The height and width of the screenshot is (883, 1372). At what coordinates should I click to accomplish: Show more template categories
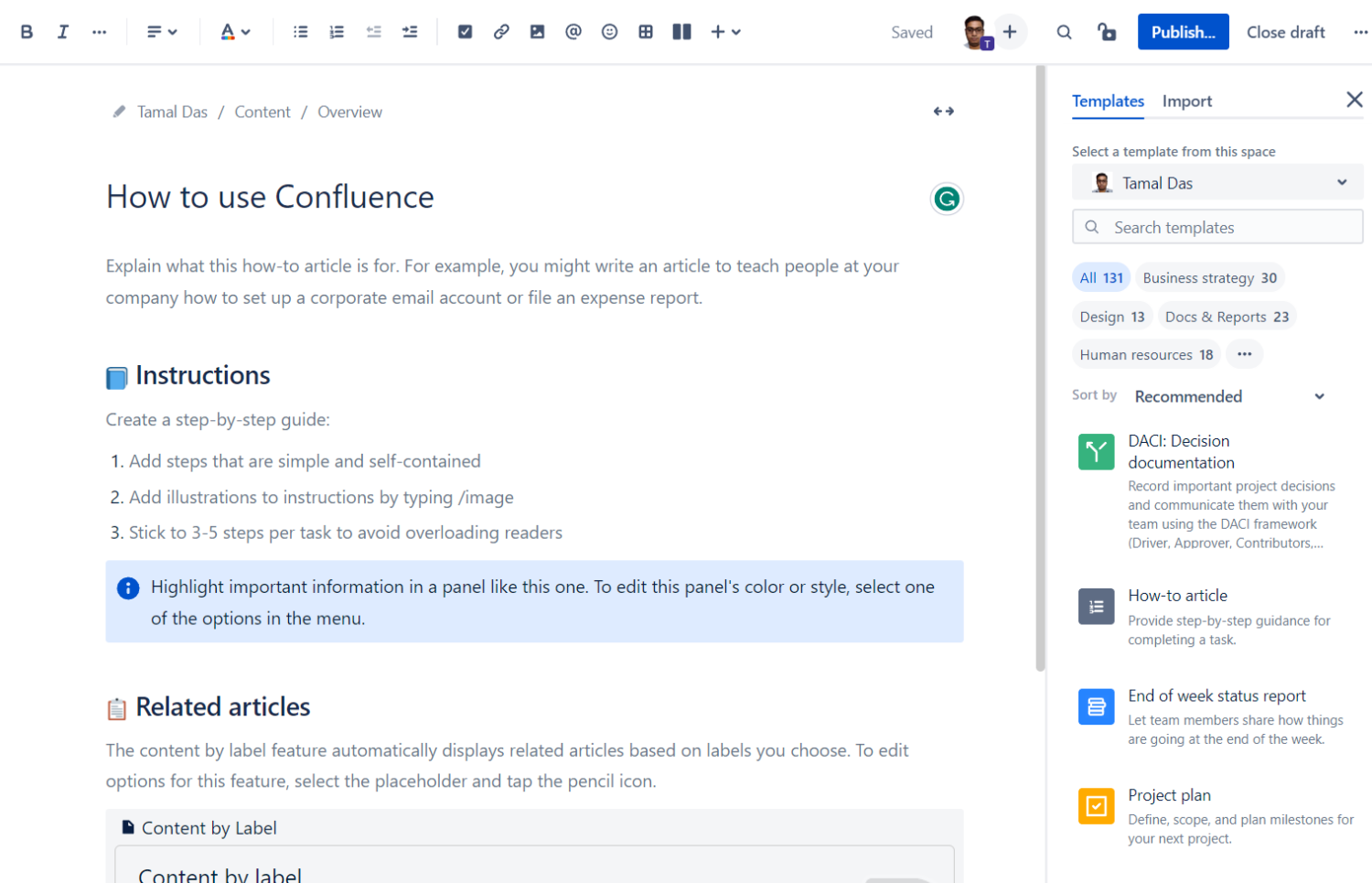1244,354
